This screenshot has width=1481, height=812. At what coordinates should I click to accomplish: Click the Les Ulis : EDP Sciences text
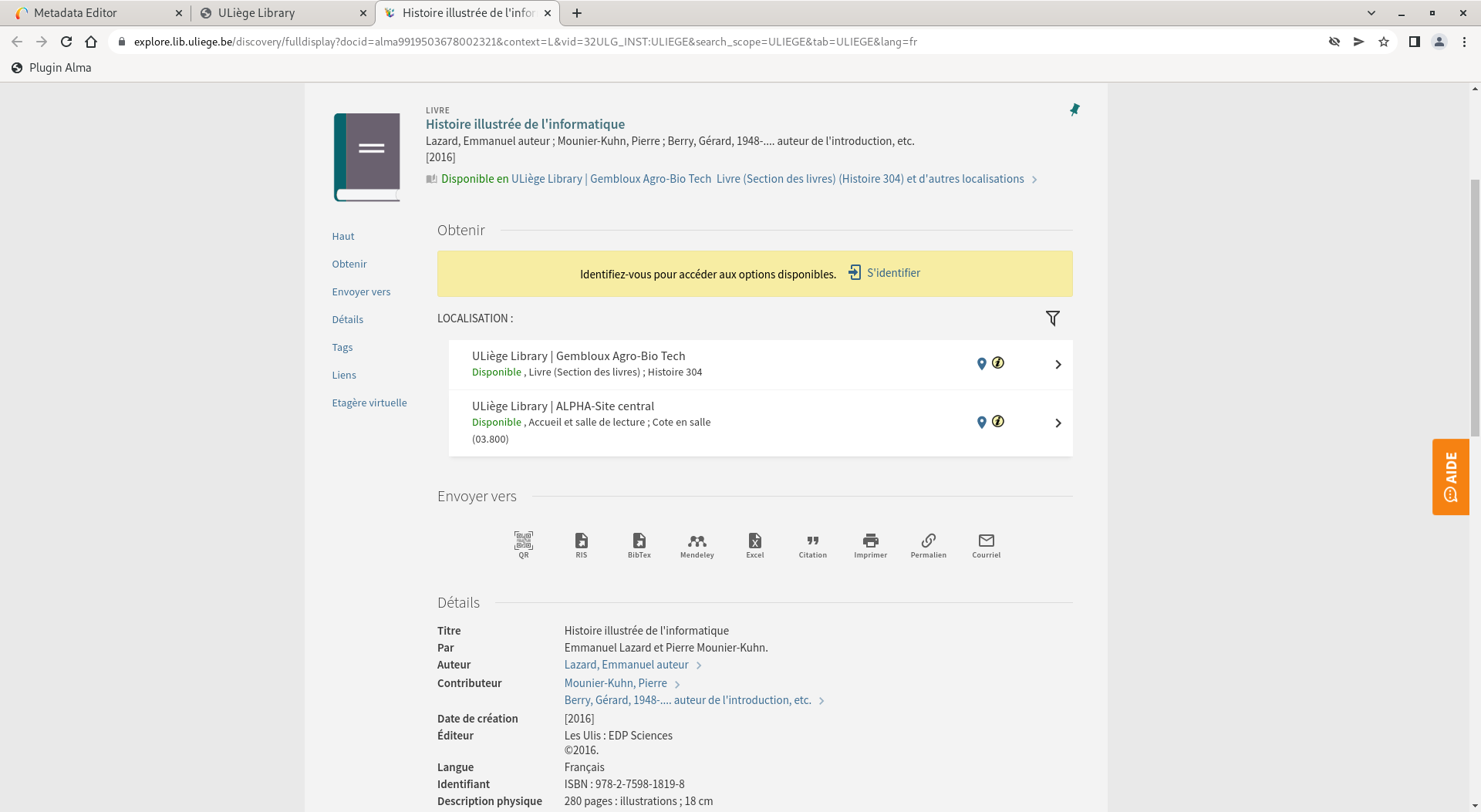pos(618,736)
